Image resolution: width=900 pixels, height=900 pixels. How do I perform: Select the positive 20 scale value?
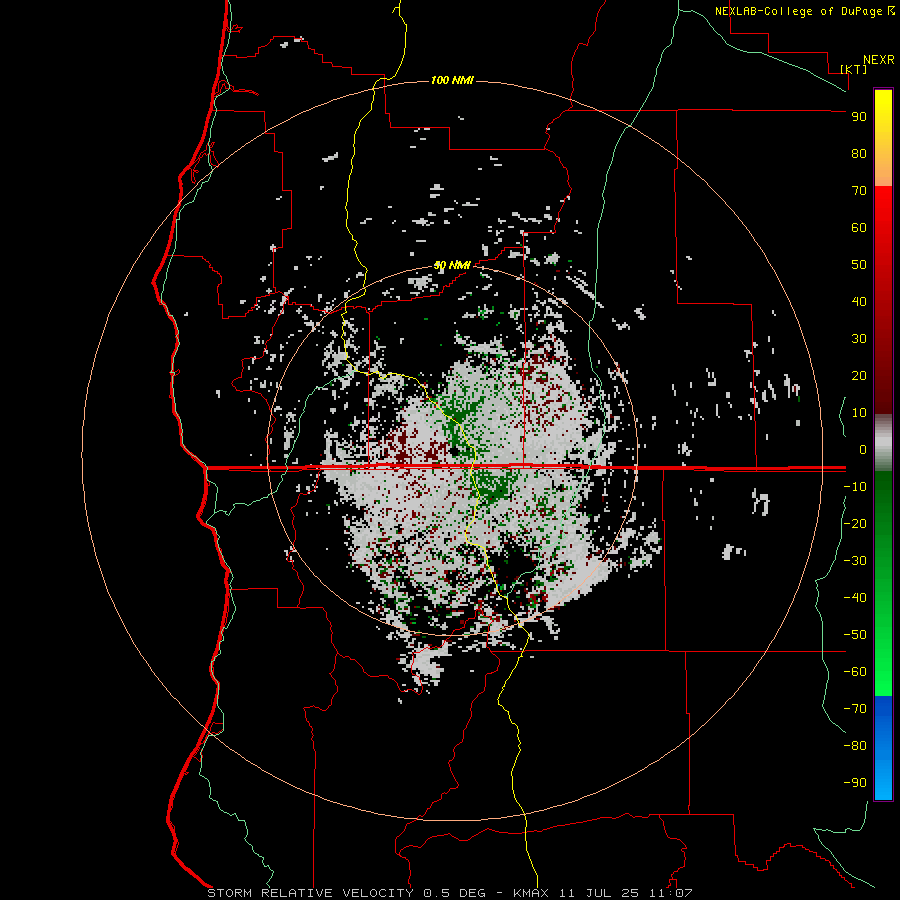tap(859, 375)
